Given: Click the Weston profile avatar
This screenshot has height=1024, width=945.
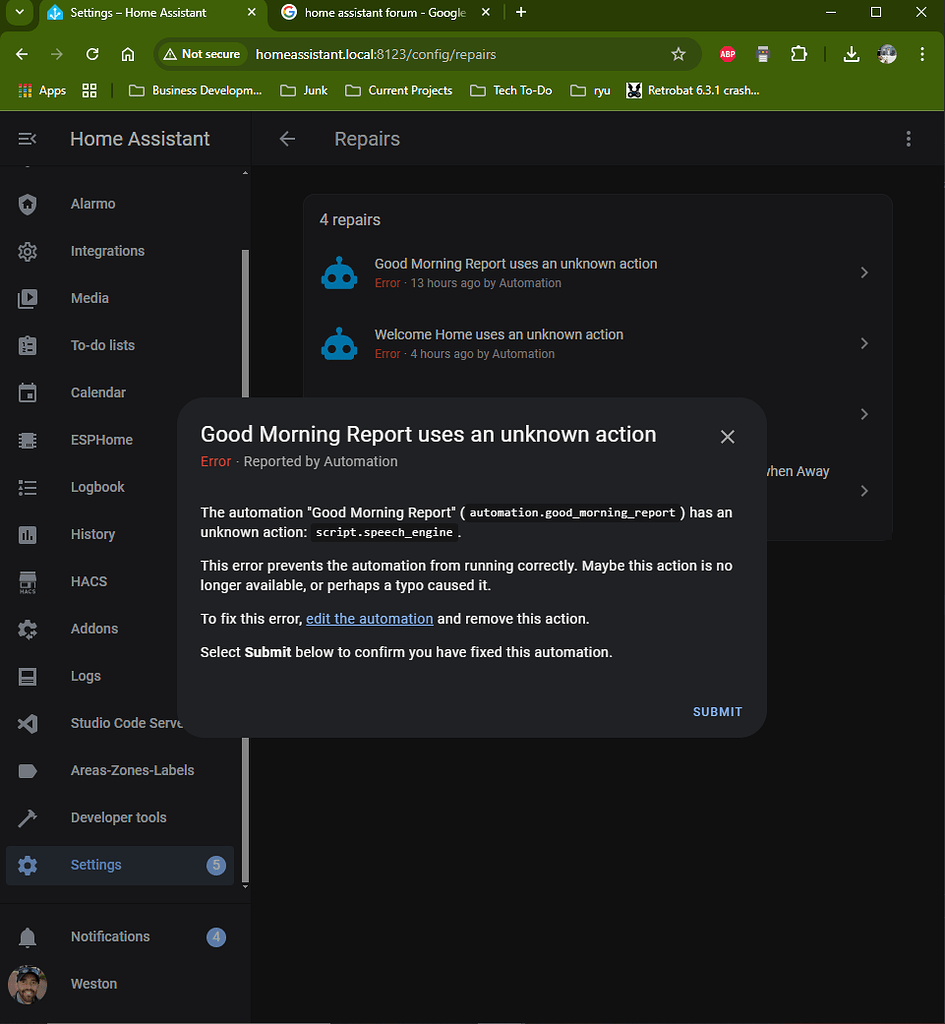Looking at the screenshot, I should [27, 984].
